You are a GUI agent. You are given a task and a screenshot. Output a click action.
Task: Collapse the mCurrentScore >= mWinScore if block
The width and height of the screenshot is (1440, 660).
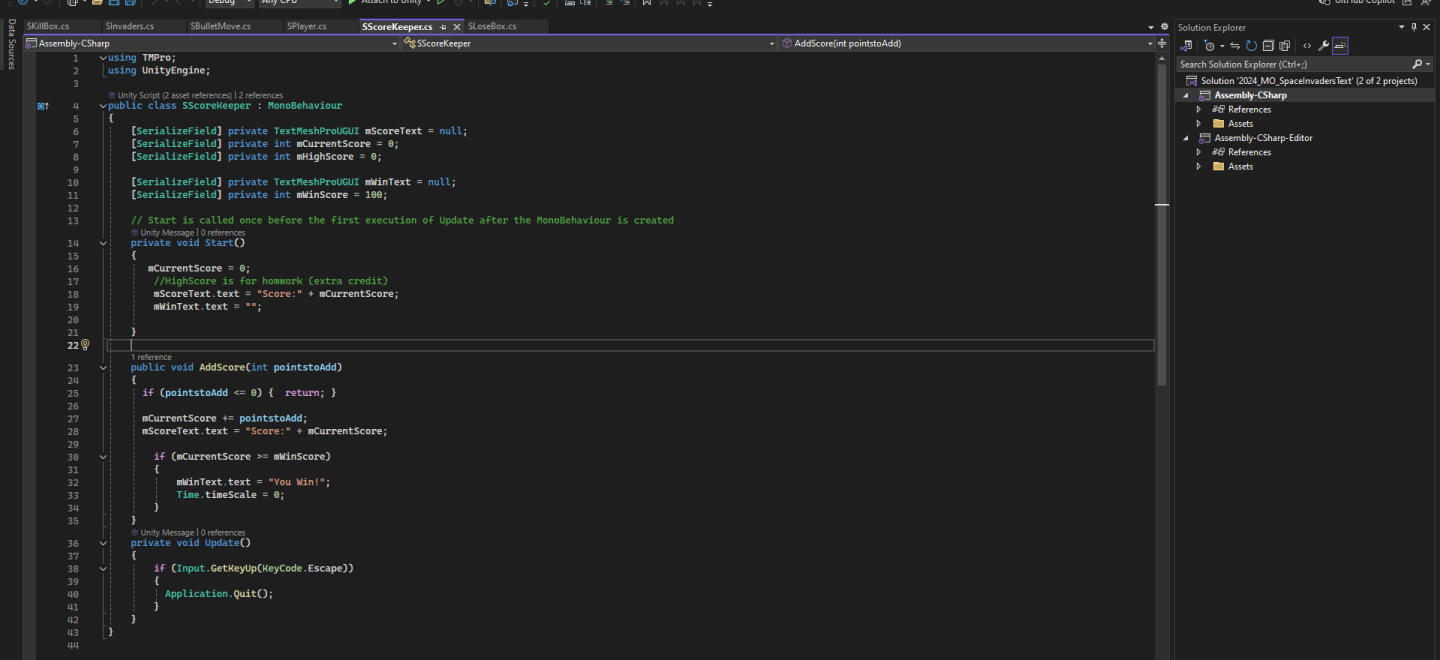[x=104, y=456]
